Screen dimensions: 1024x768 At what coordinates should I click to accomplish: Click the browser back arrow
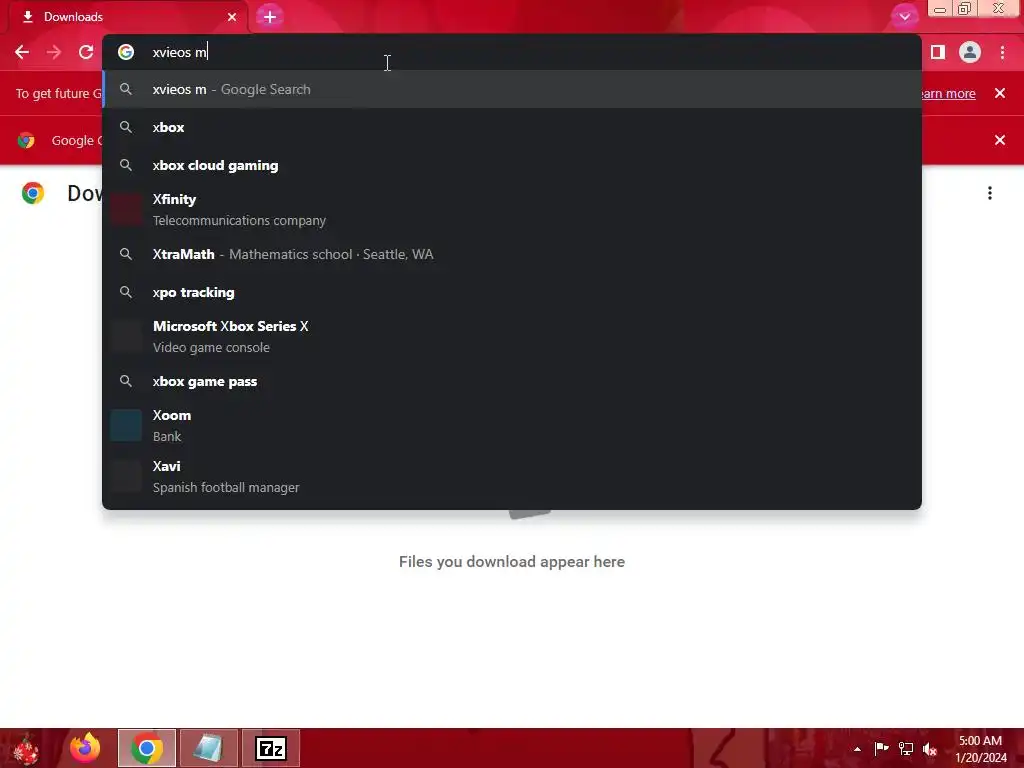(22, 52)
